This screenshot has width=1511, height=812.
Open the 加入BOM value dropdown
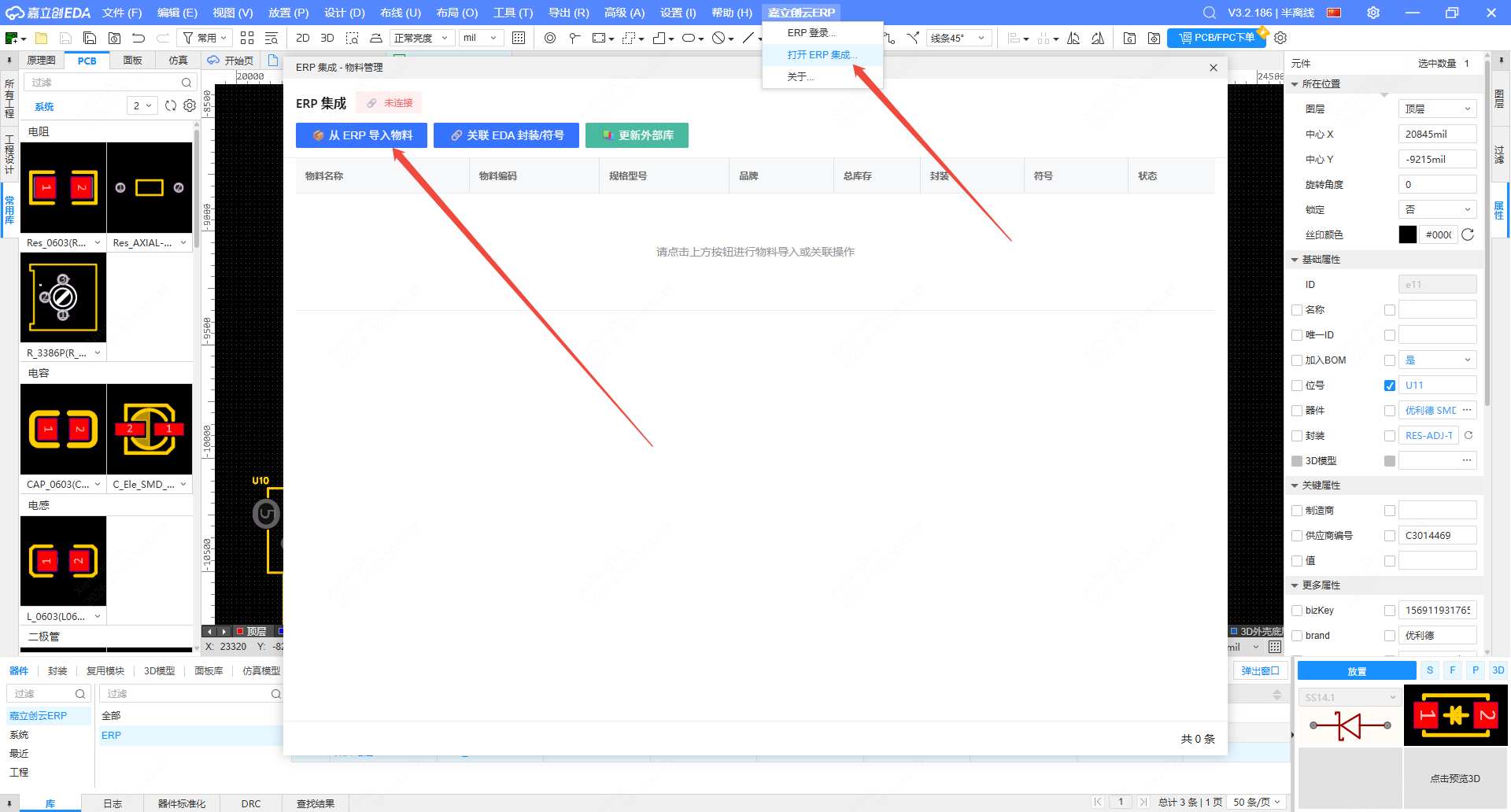coord(1437,360)
